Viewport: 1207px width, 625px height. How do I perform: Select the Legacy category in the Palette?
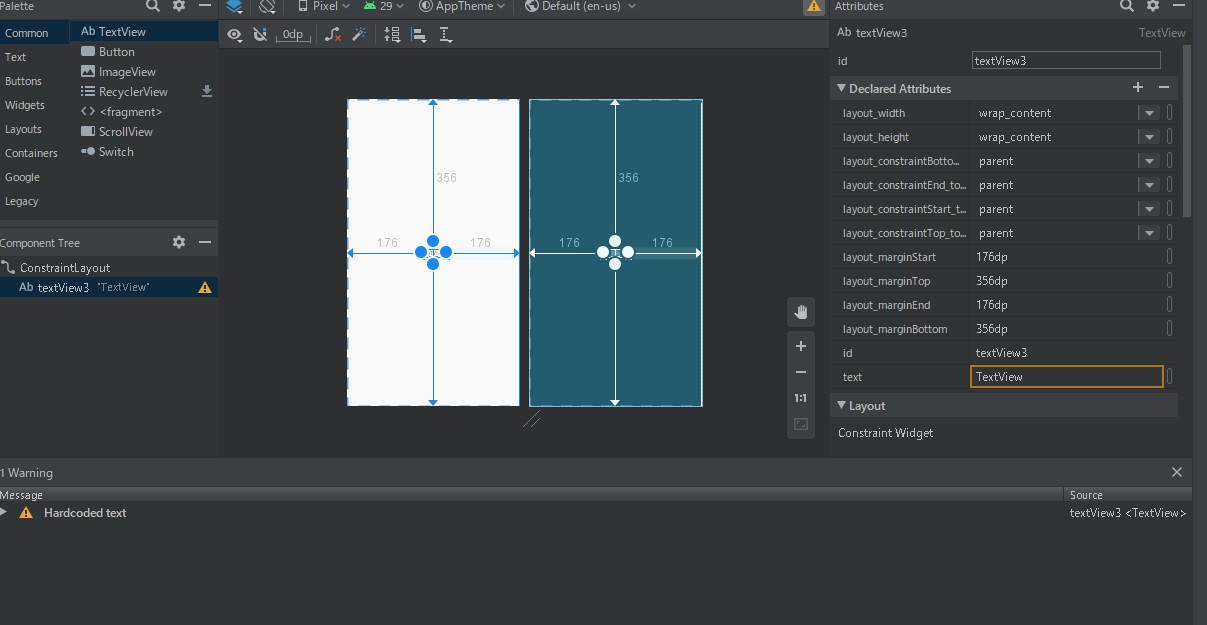[22, 201]
